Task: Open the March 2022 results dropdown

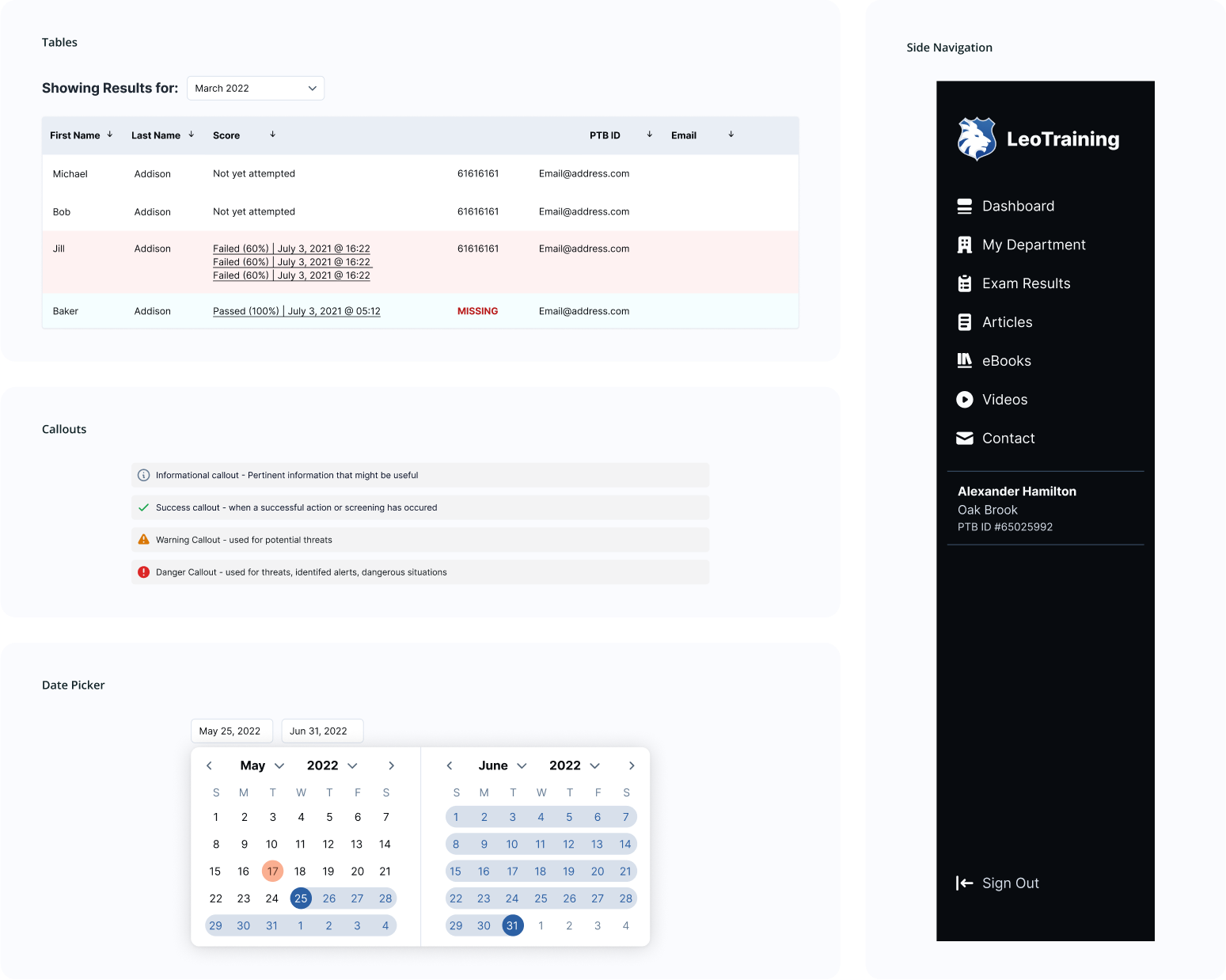Action: coord(255,88)
